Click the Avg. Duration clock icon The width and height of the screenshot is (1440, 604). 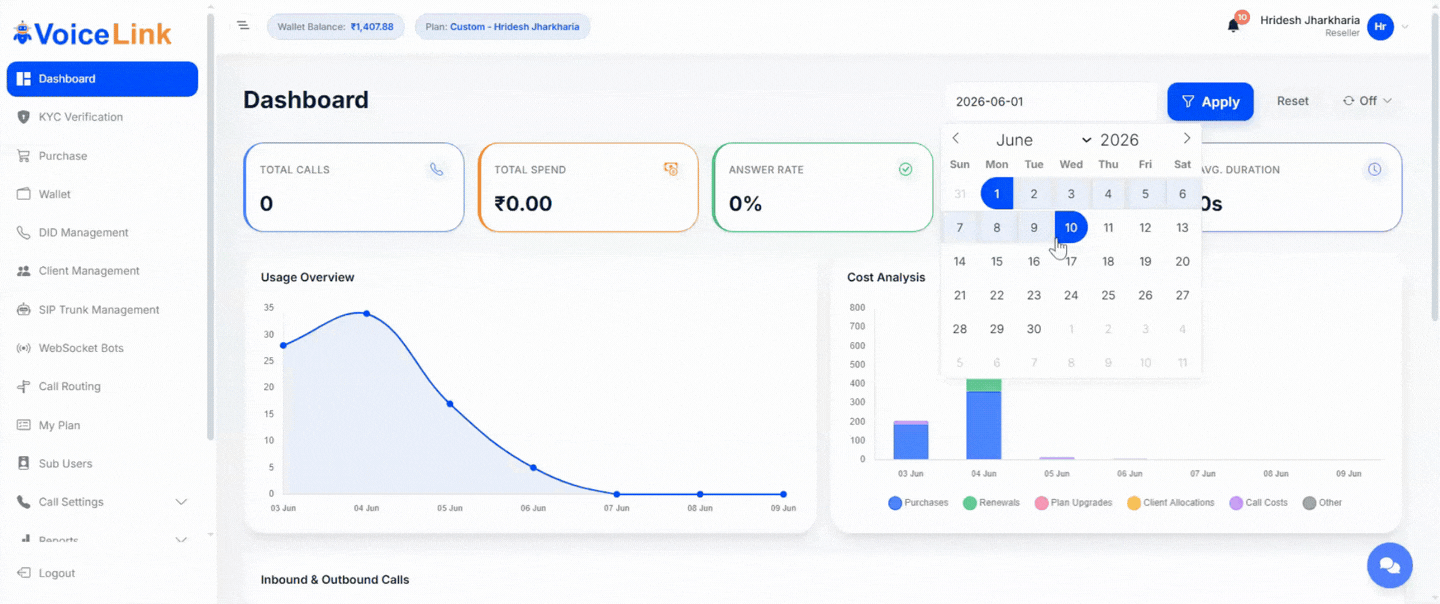click(1374, 170)
